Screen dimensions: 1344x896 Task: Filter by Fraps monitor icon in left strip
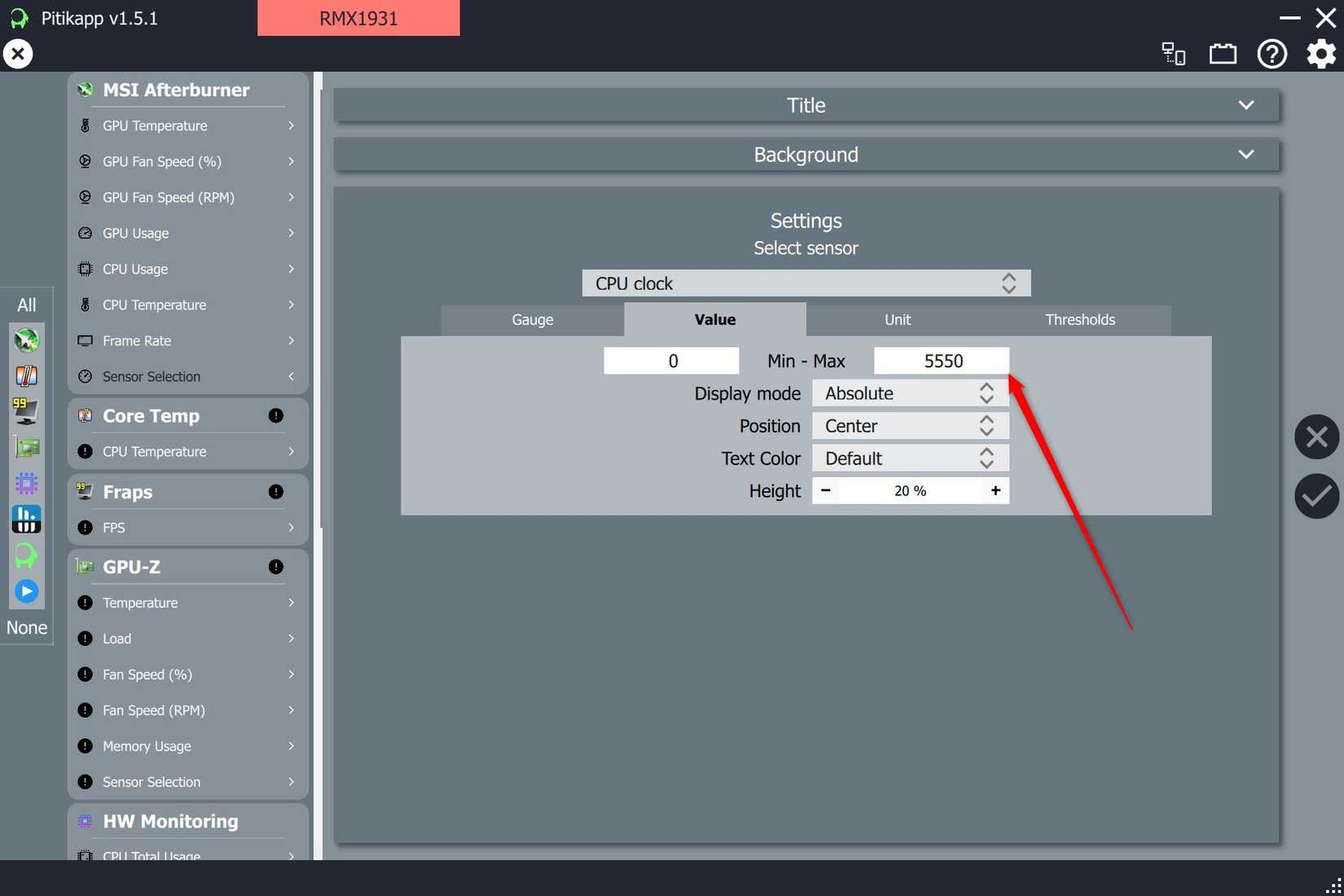coord(26,411)
